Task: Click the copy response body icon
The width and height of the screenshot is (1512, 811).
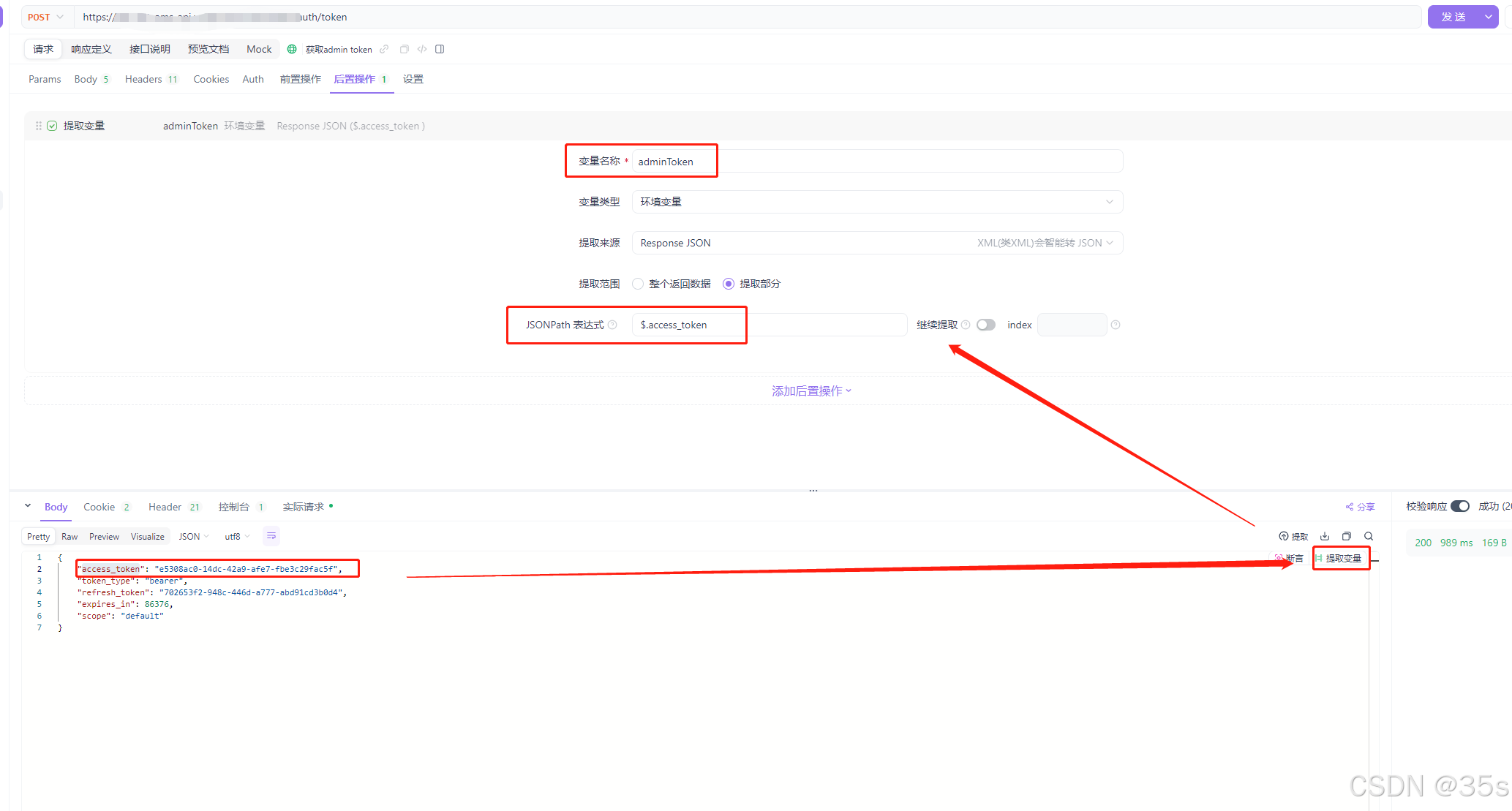Action: 1347,536
